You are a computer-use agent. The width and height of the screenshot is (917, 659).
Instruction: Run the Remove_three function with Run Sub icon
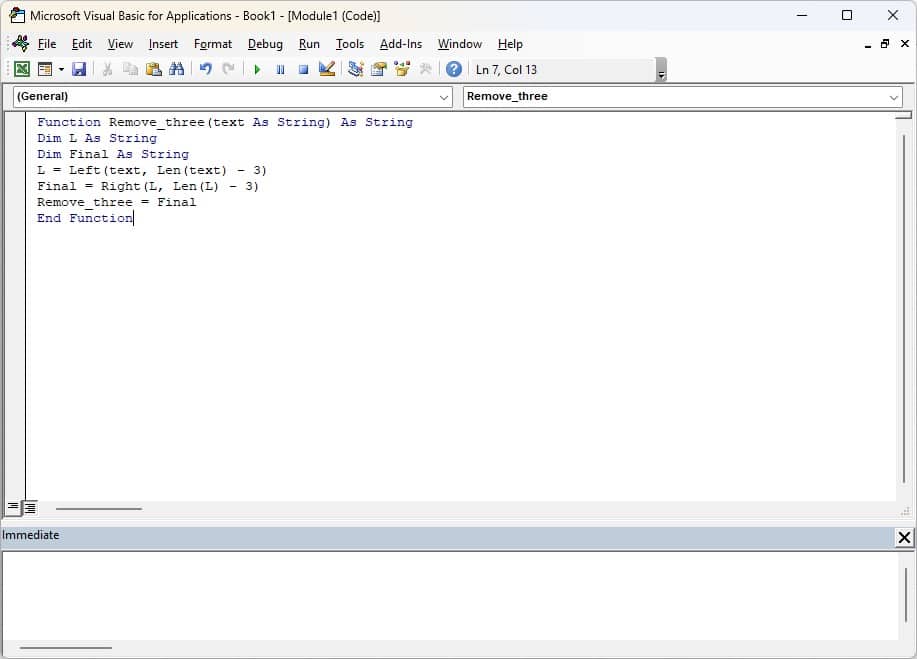pyautogui.click(x=256, y=68)
